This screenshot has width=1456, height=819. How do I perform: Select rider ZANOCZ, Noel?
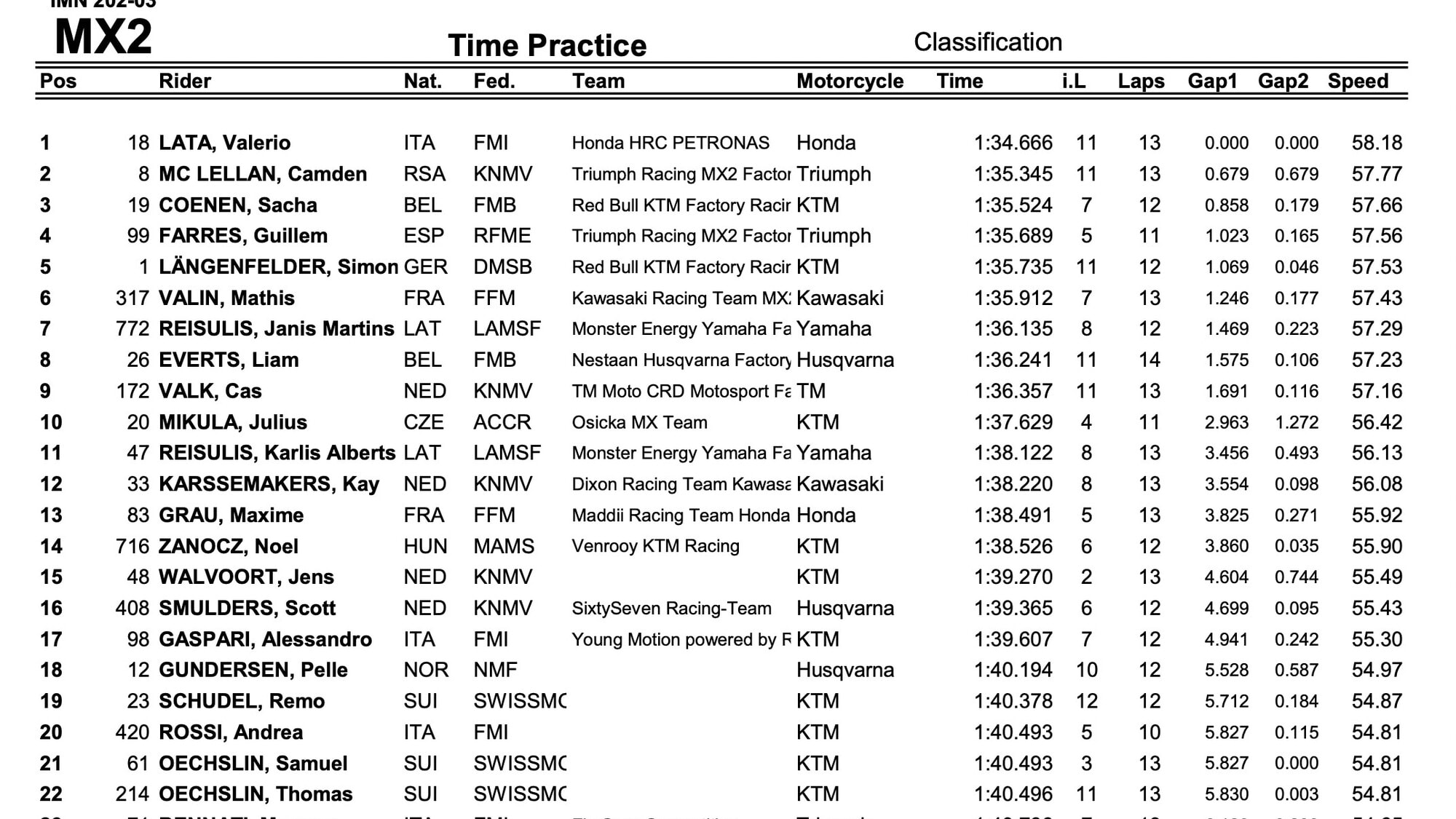tap(229, 546)
